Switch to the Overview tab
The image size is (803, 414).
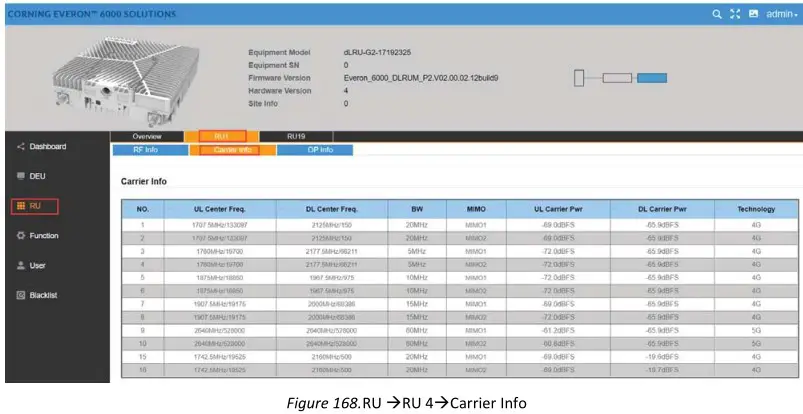(x=147, y=136)
